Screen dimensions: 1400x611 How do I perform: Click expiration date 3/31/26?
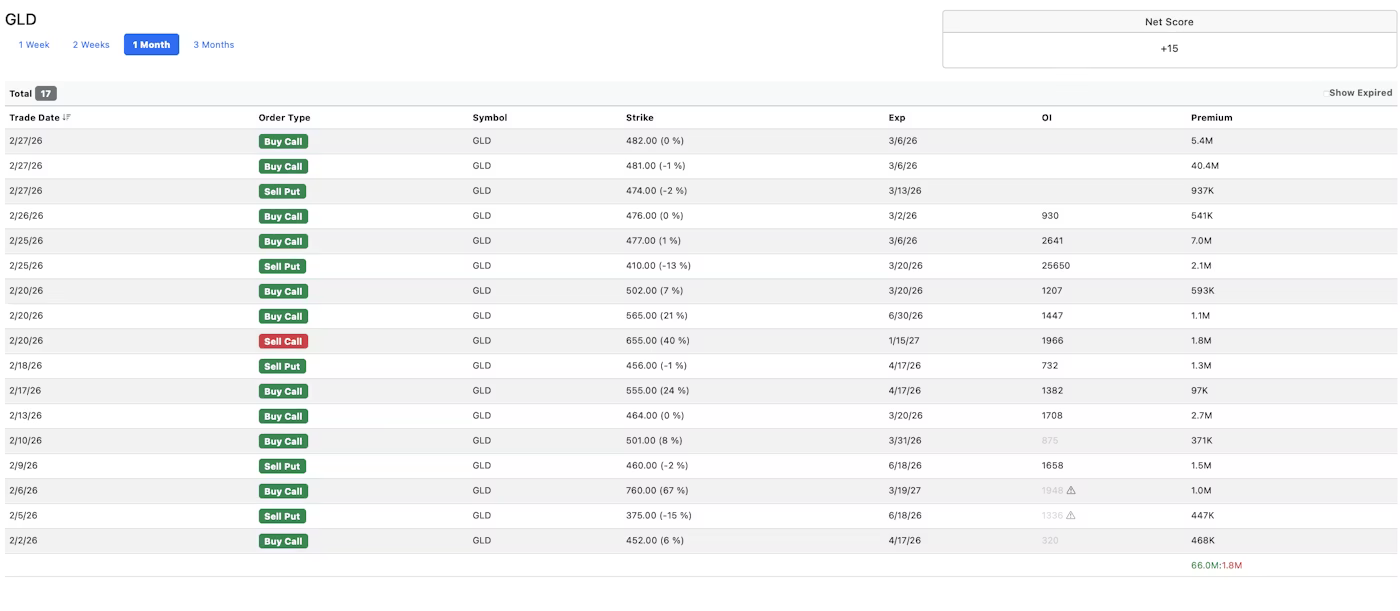click(905, 441)
